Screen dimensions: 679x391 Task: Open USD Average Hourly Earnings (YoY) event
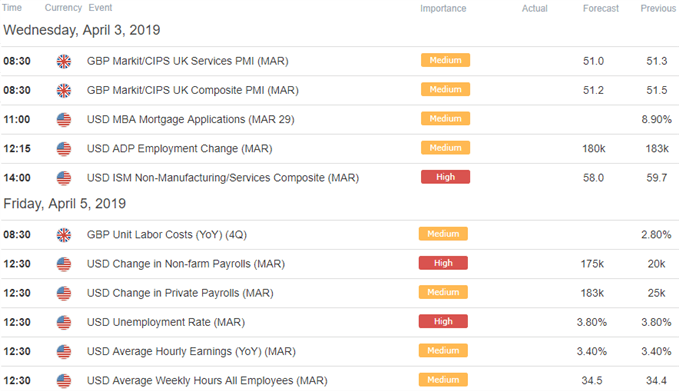[191, 352]
